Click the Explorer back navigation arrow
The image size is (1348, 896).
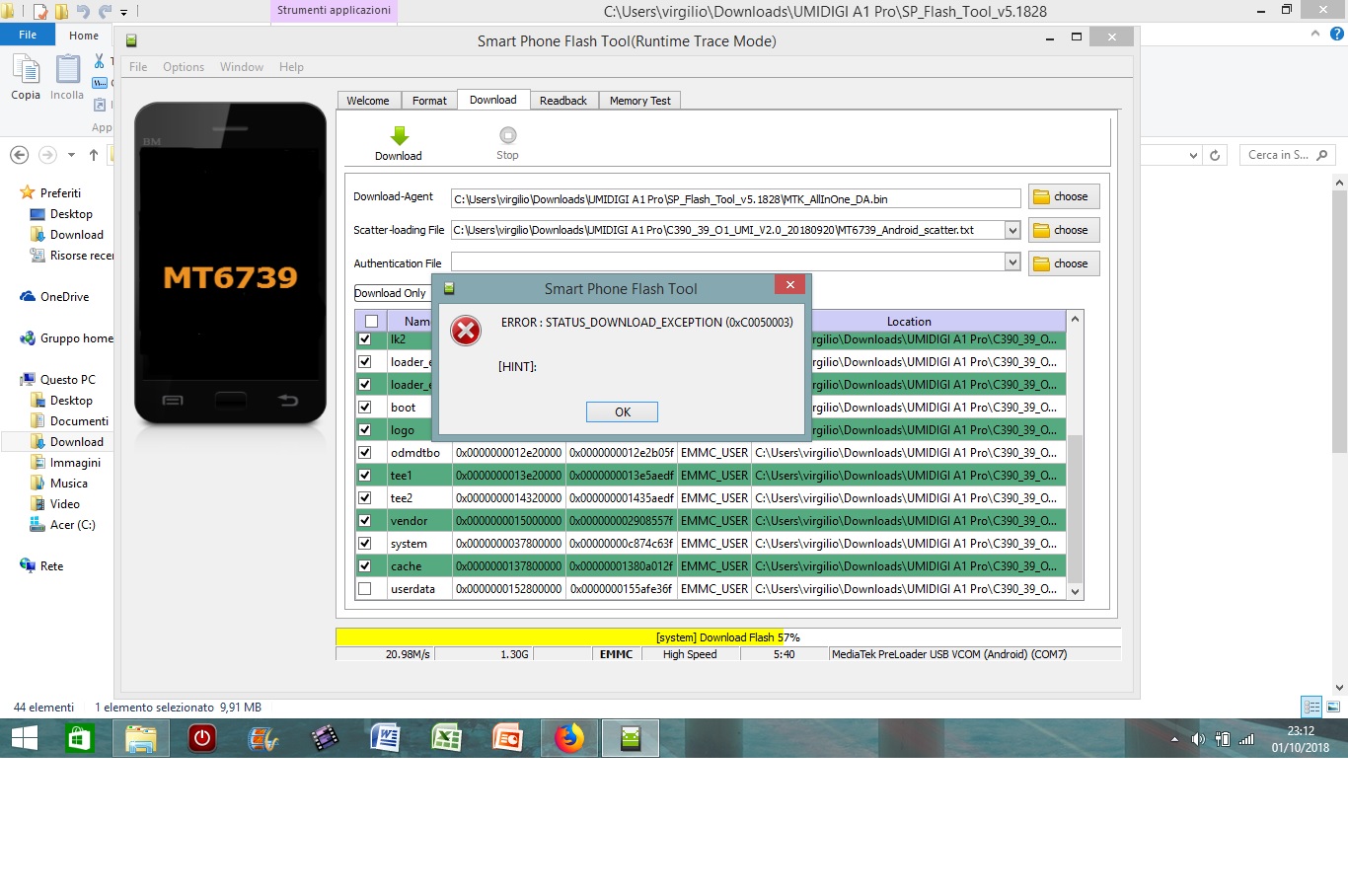pyautogui.click(x=19, y=155)
